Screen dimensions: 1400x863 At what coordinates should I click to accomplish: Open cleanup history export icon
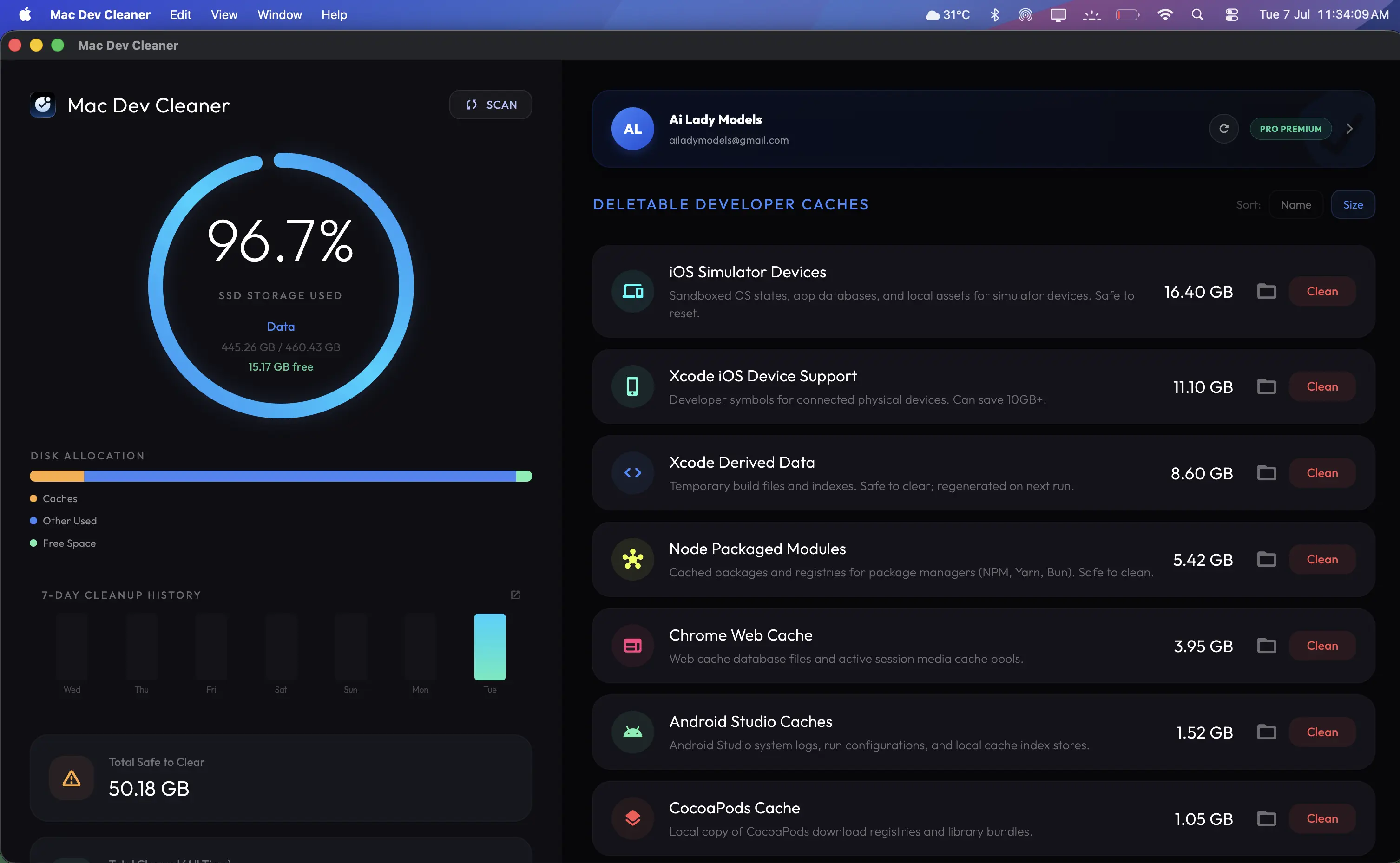[515, 595]
